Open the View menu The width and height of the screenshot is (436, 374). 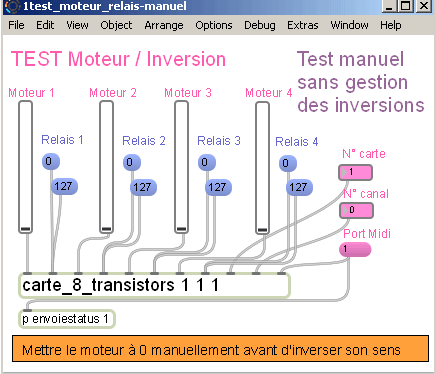pyautogui.click(x=77, y=25)
